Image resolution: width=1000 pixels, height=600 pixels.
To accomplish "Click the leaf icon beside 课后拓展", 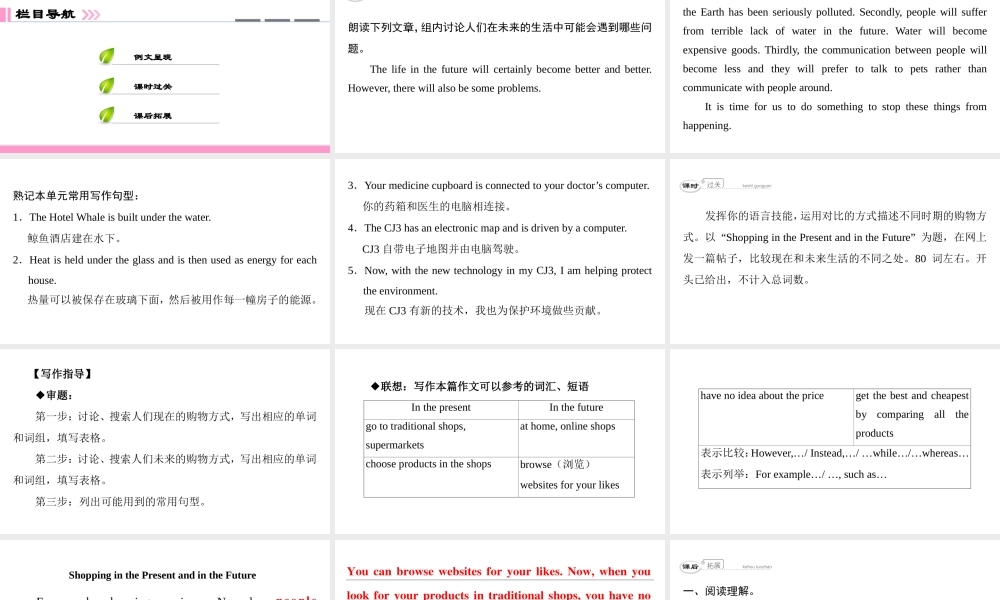I will (x=107, y=115).
